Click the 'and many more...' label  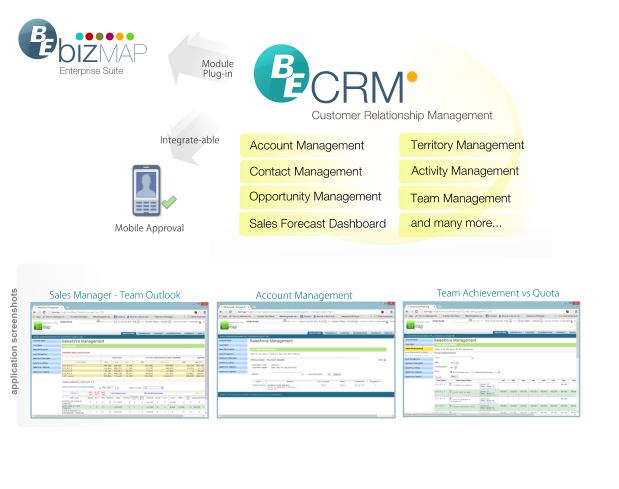[x=456, y=223]
